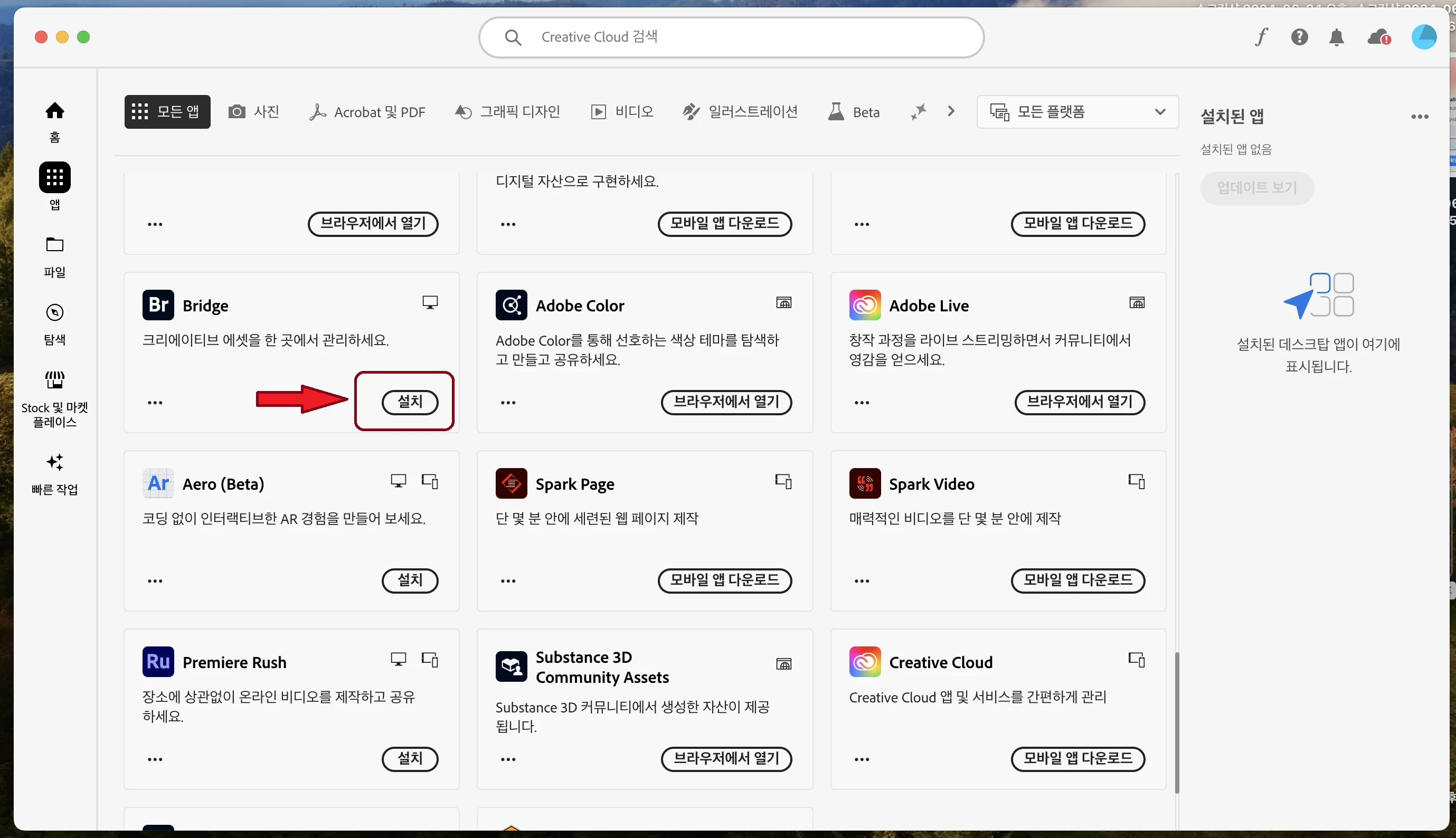
Task: Switch to the 사진 category tab
Action: click(x=254, y=112)
